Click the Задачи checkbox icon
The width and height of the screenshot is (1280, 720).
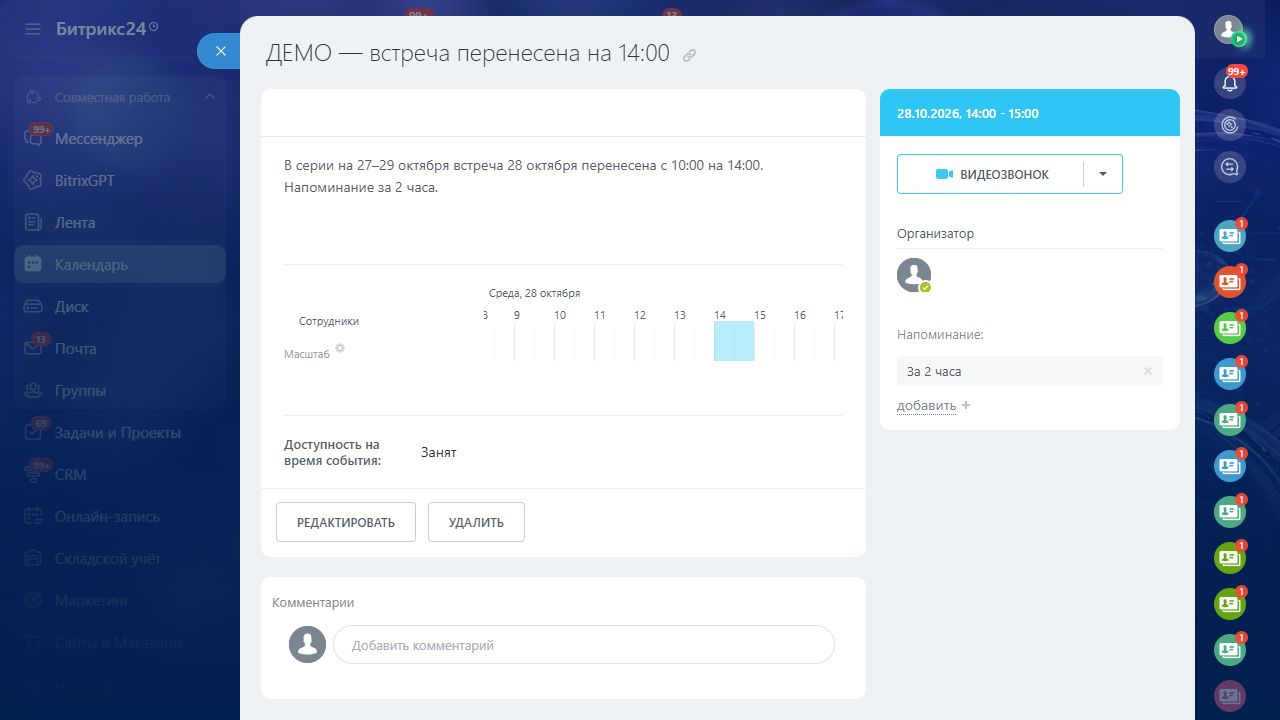click(x=33, y=433)
